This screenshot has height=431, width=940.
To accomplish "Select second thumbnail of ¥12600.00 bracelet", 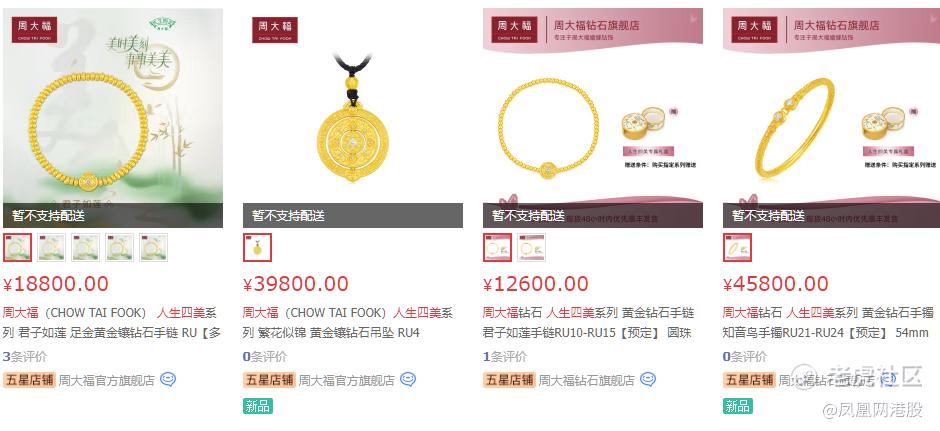I will point(531,248).
